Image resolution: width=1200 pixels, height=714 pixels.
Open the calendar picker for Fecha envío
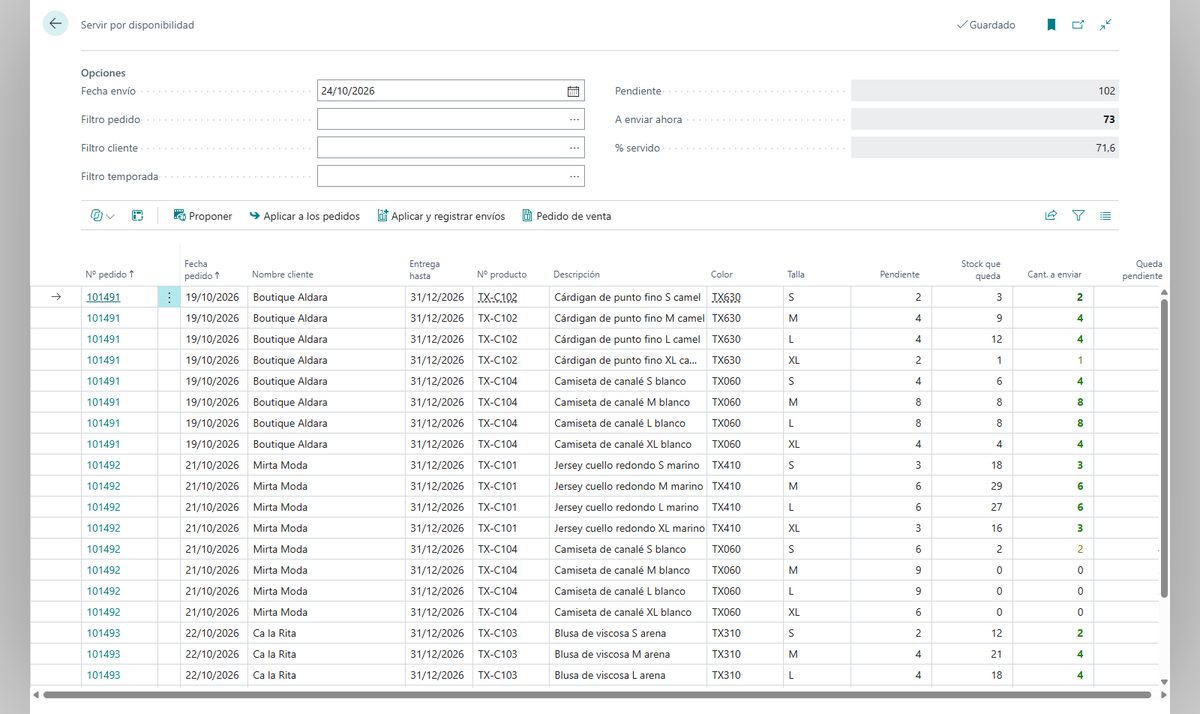573,91
